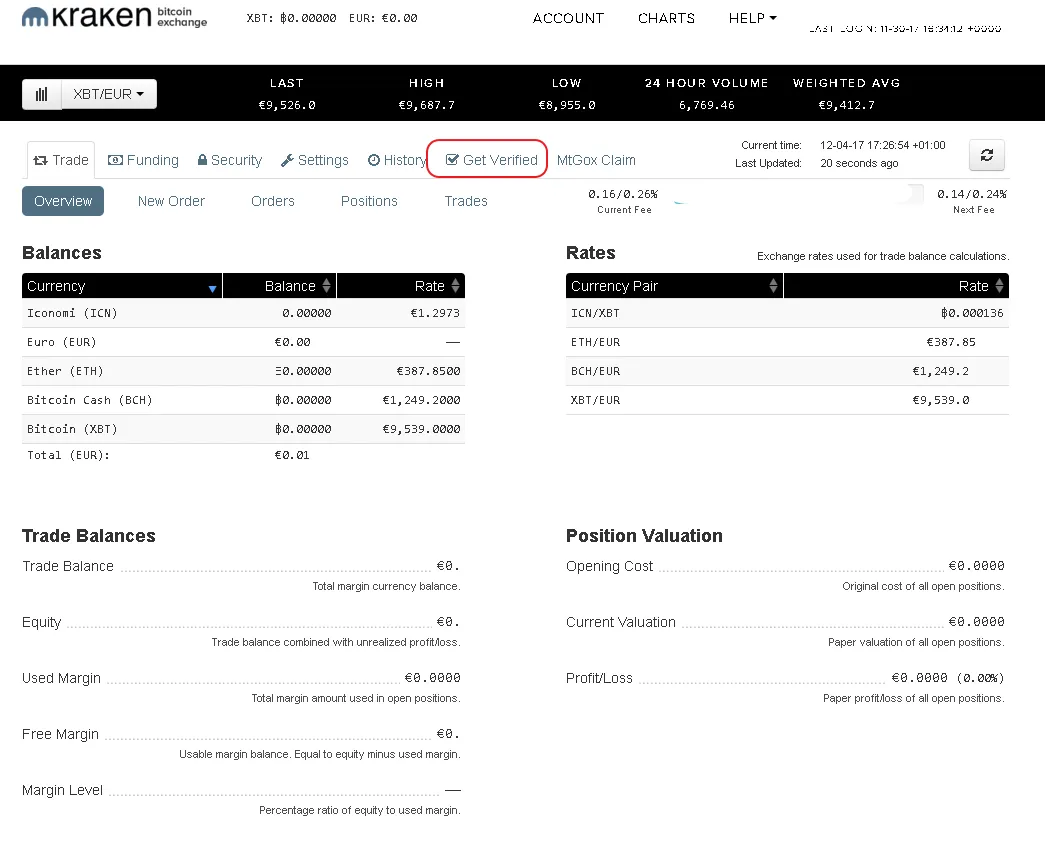
Task: Switch to the History tab
Action: pos(397,160)
